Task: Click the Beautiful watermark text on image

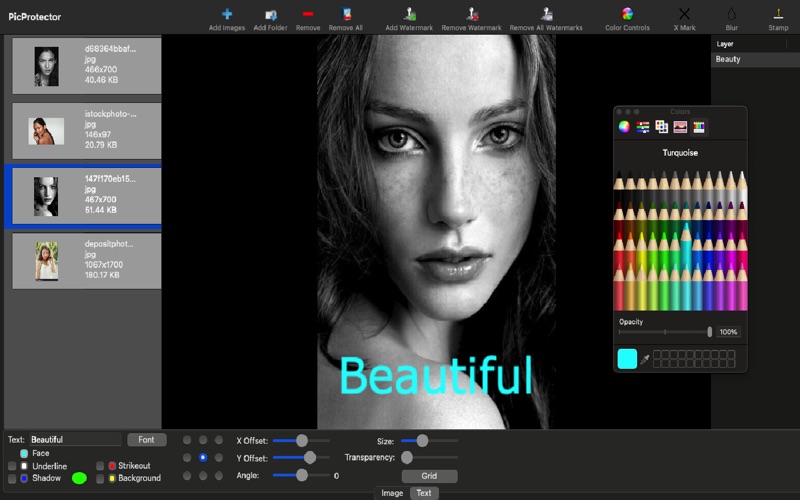Action: click(436, 376)
